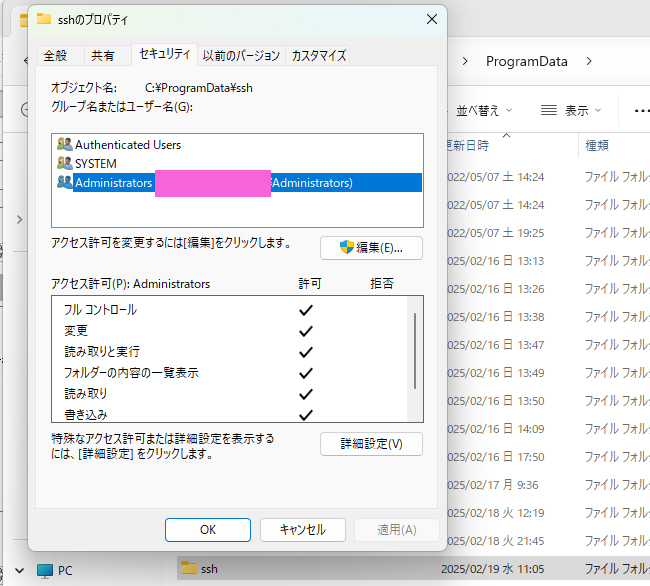Viewport: 650px width, 586px height.
Task: Click the 2025/02/17 月 9:36 date cell
Action: tap(493, 484)
